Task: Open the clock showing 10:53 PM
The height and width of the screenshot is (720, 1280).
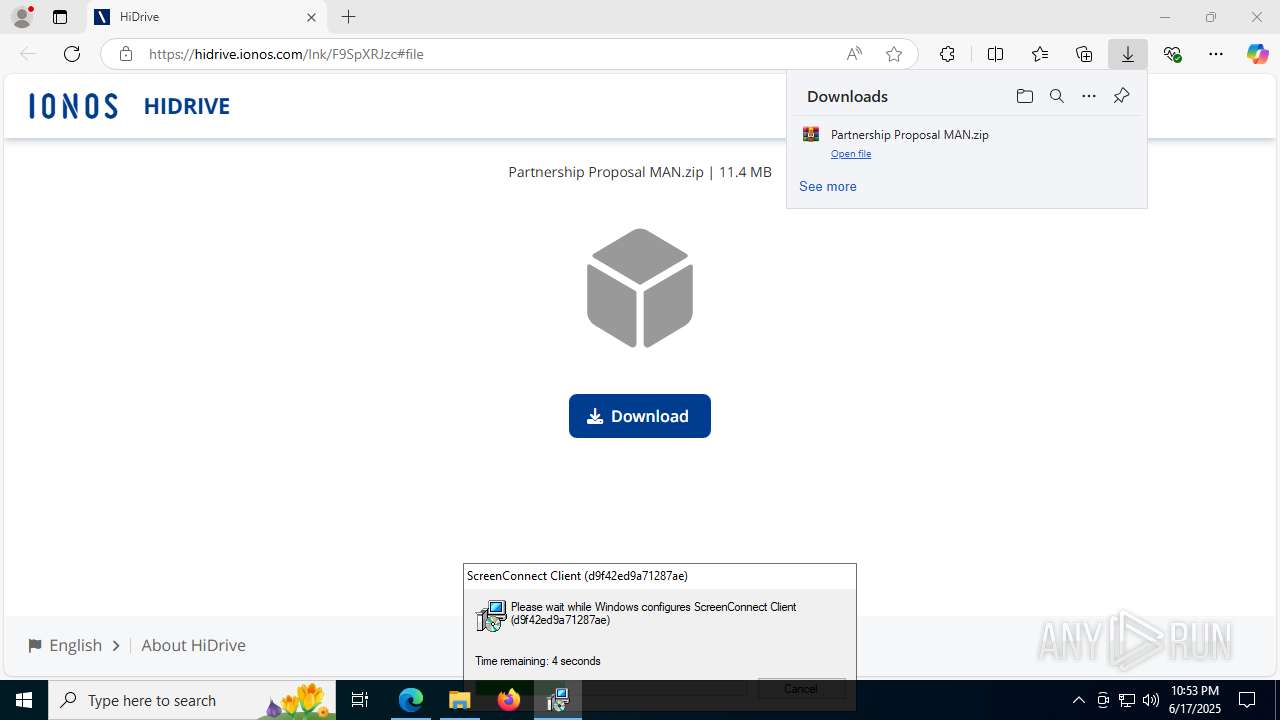Action: [1194, 700]
